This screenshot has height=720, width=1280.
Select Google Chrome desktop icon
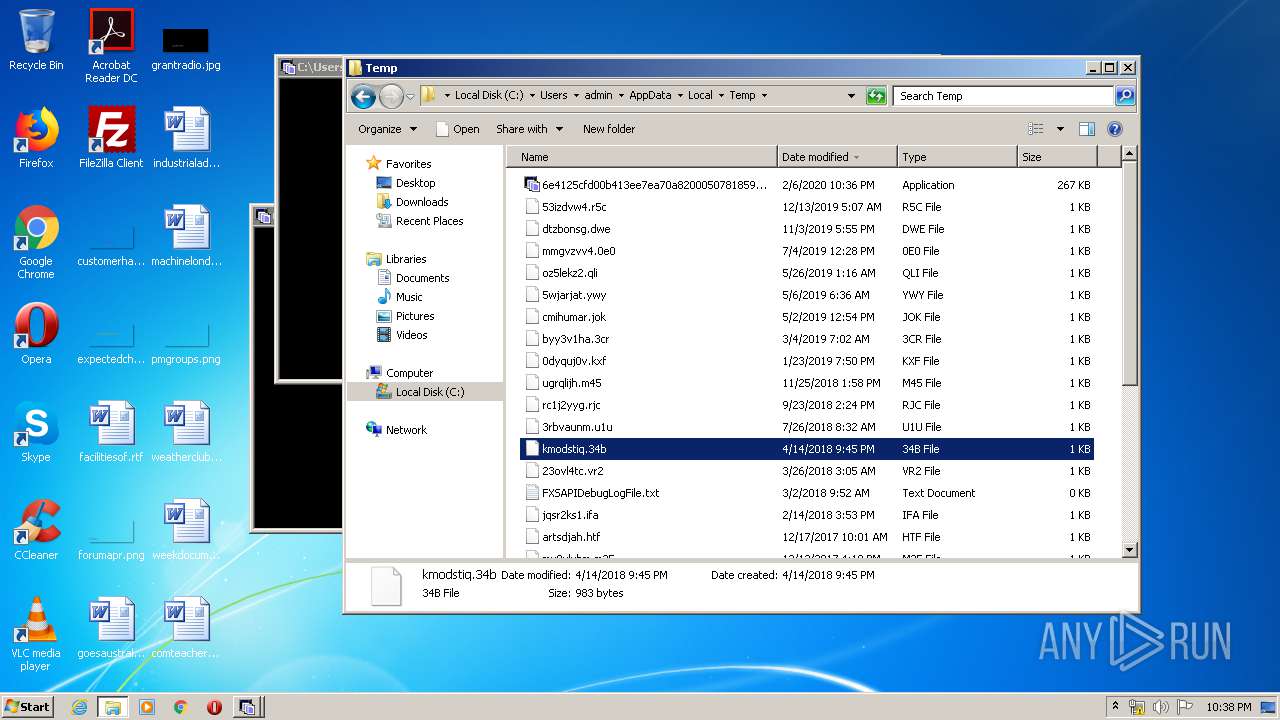coord(36,242)
